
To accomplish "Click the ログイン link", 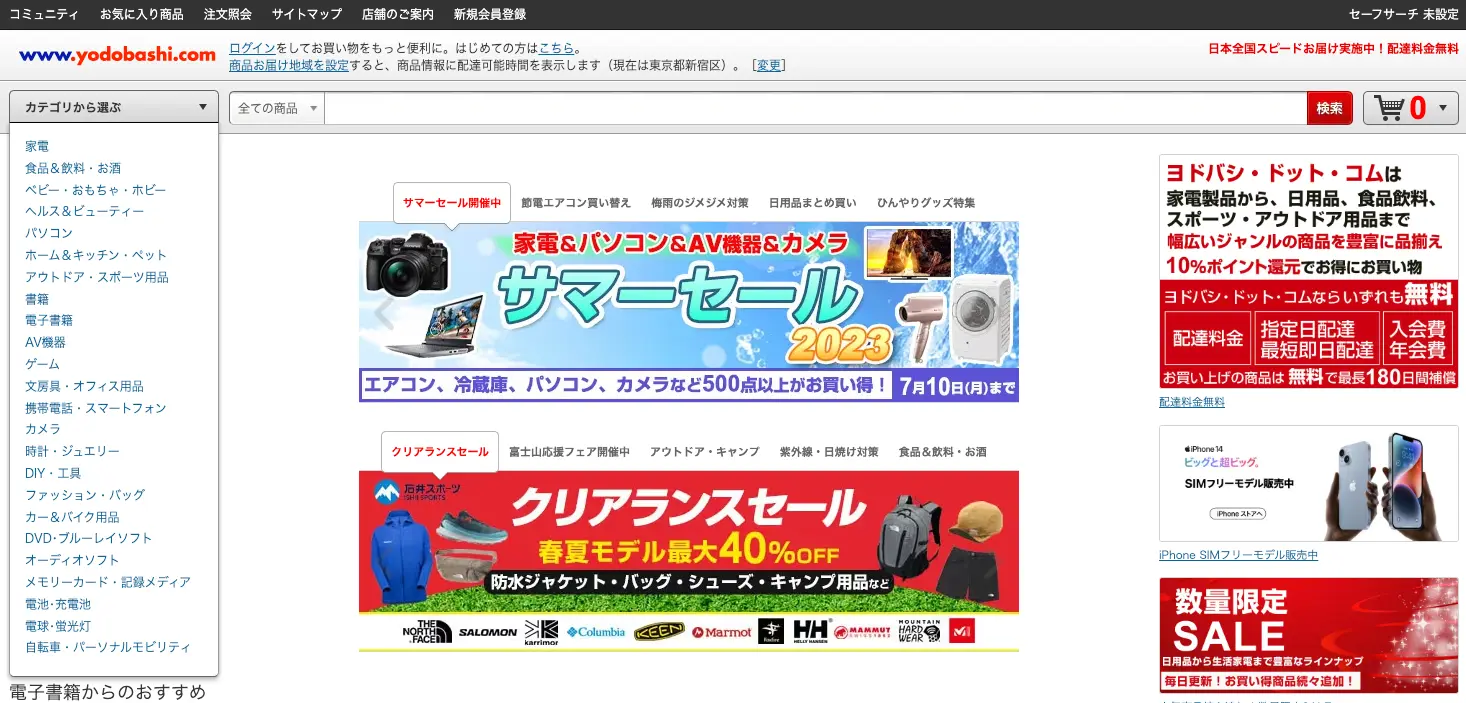I will coord(252,48).
